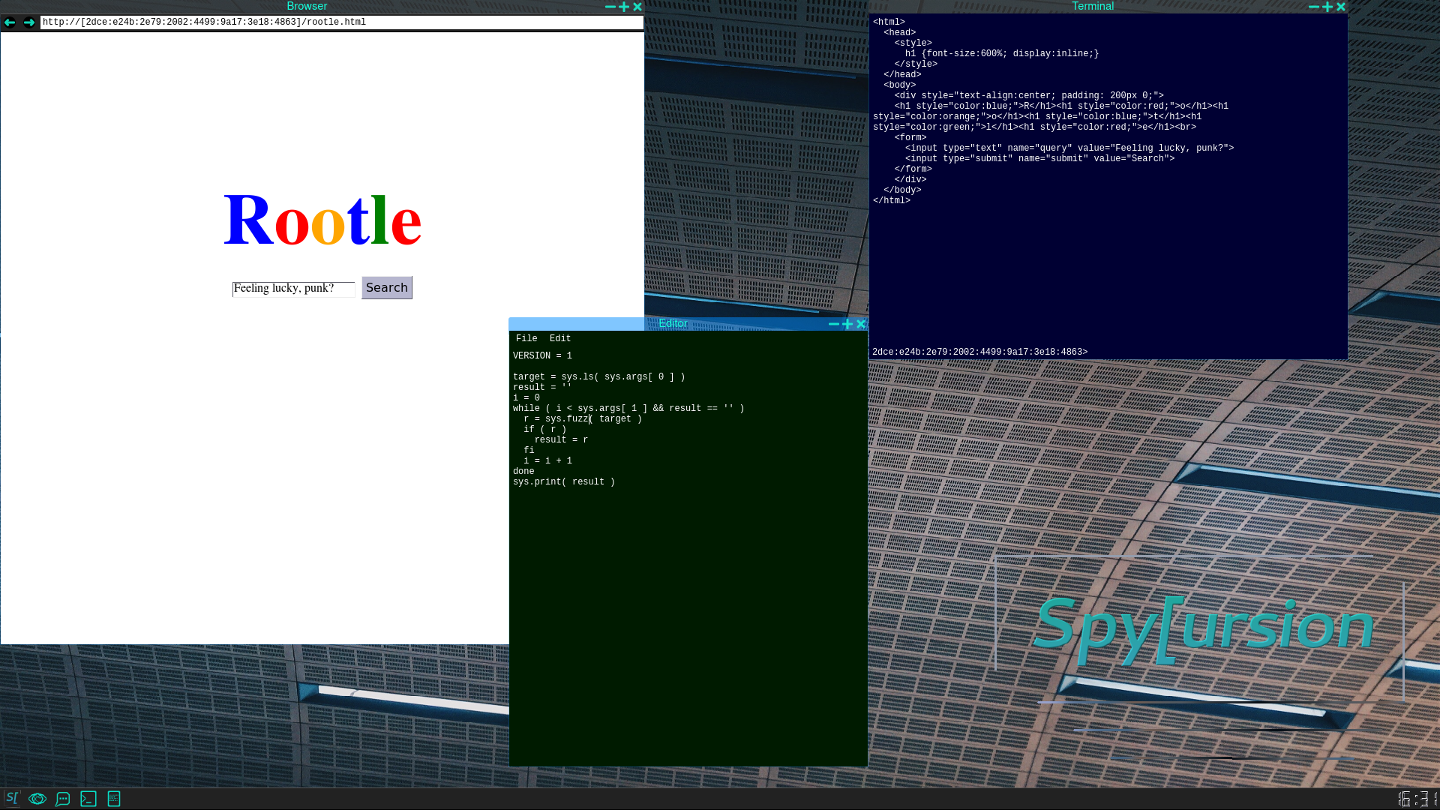The width and height of the screenshot is (1440, 810).
Task: Open the chat bubble icon in taskbar
Action: pos(63,798)
